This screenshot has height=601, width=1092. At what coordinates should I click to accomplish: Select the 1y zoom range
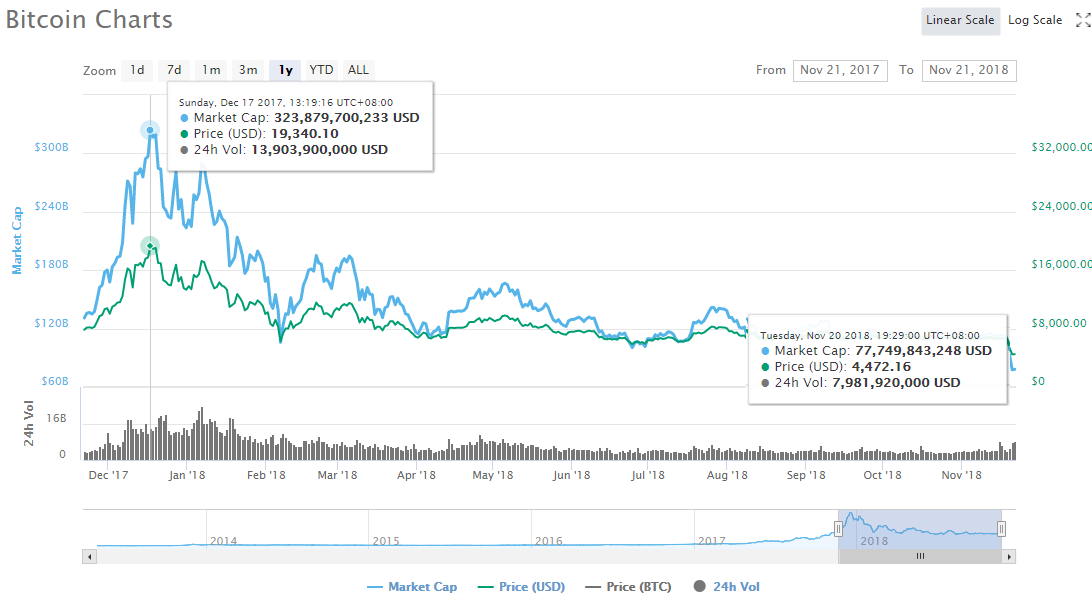tap(285, 70)
